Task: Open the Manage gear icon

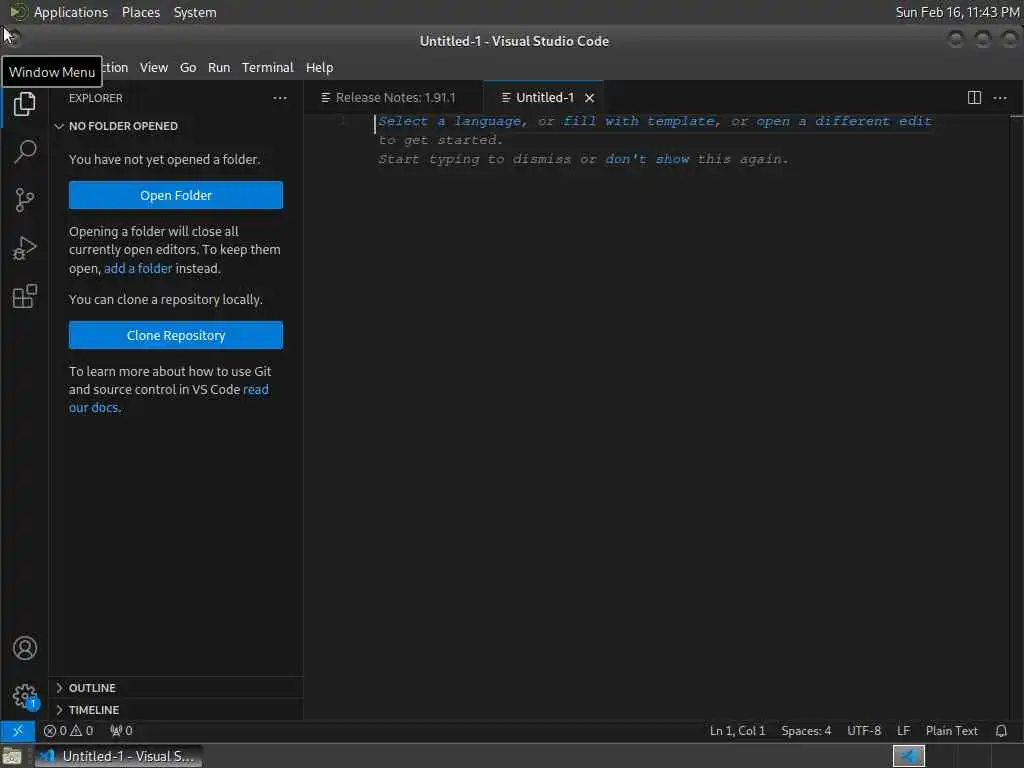Action: coord(25,696)
